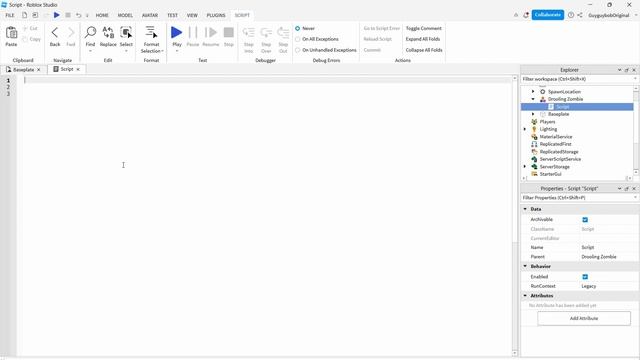Click the Name property value field
Viewport: 640px width, 360px height.
(x=609, y=247)
